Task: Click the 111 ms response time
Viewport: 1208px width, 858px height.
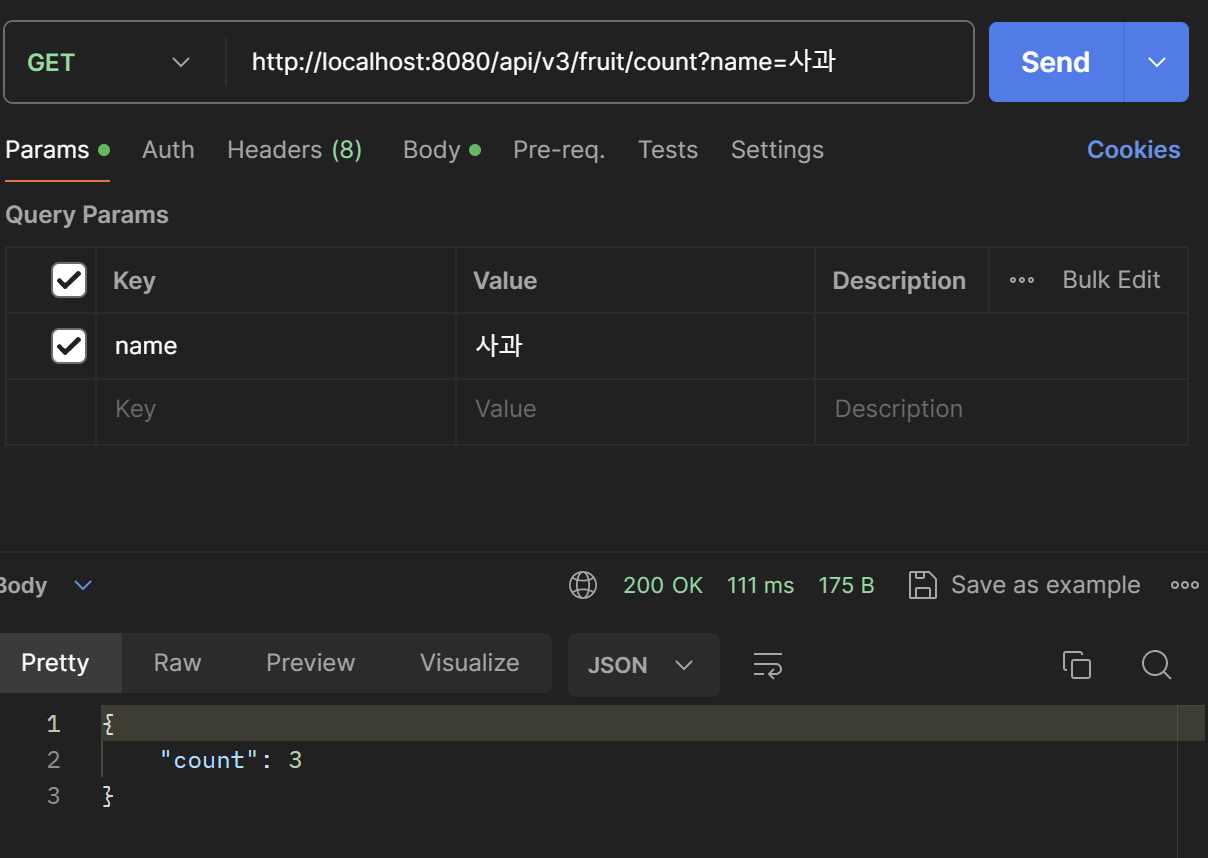Action: coord(761,585)
